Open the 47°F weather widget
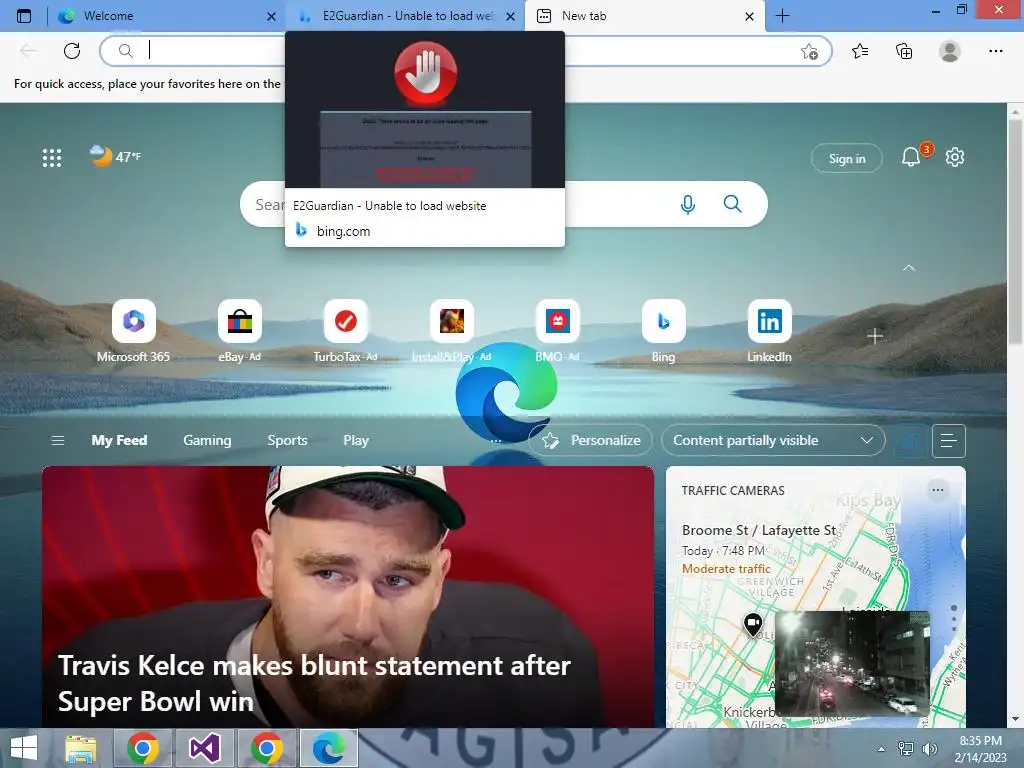Viewport: 1024px width, 768px height. [x=115, y=156]
